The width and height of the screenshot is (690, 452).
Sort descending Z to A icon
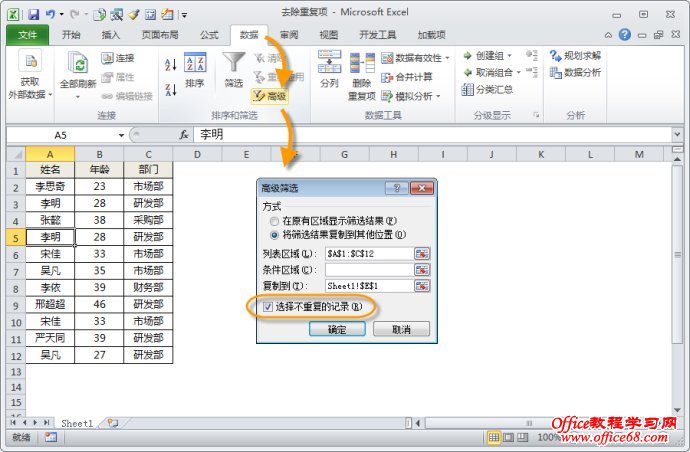(x=171, y=90)
